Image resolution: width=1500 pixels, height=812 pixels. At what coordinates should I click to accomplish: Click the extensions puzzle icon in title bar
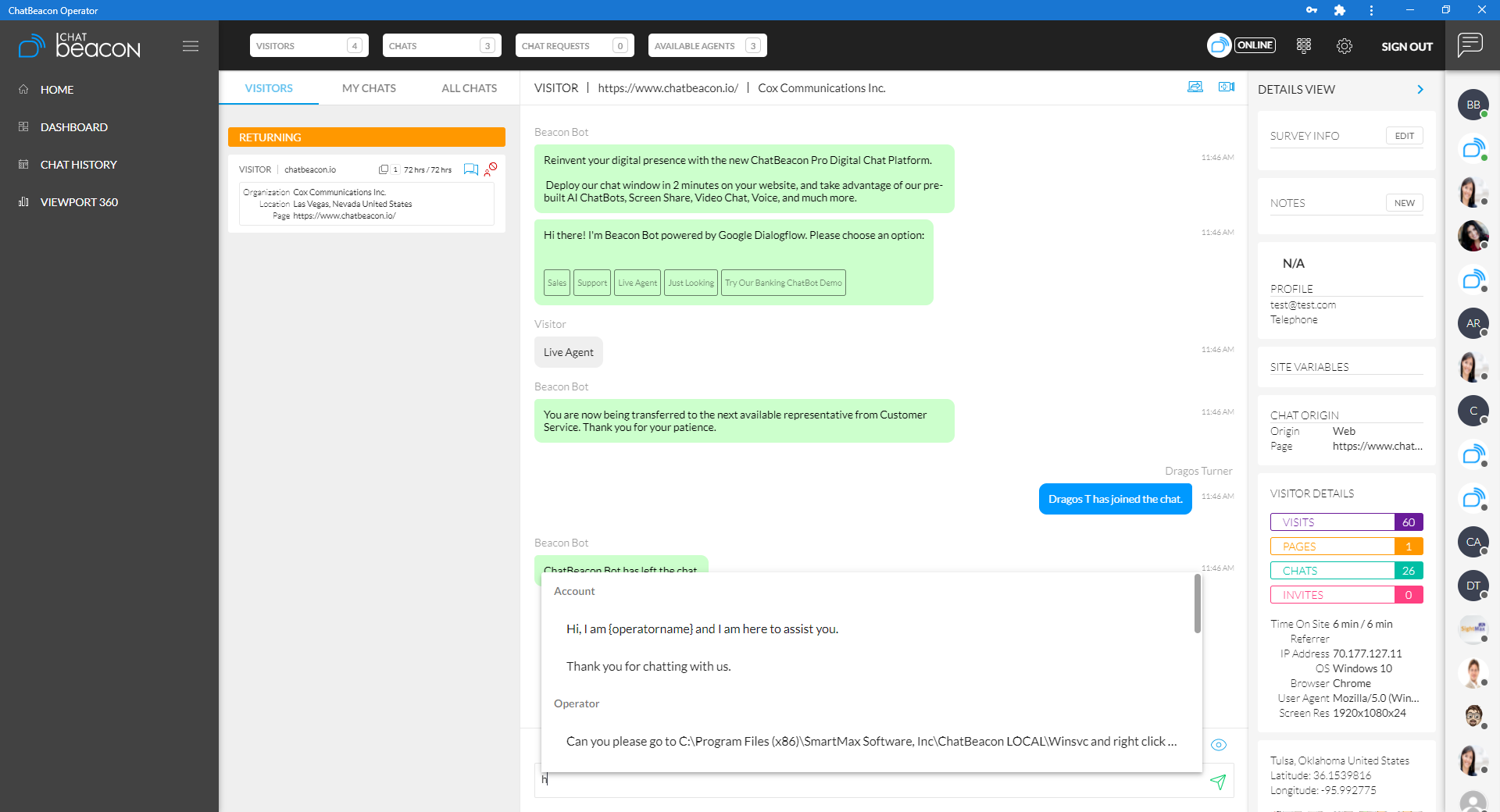(x=1340, y=10)
